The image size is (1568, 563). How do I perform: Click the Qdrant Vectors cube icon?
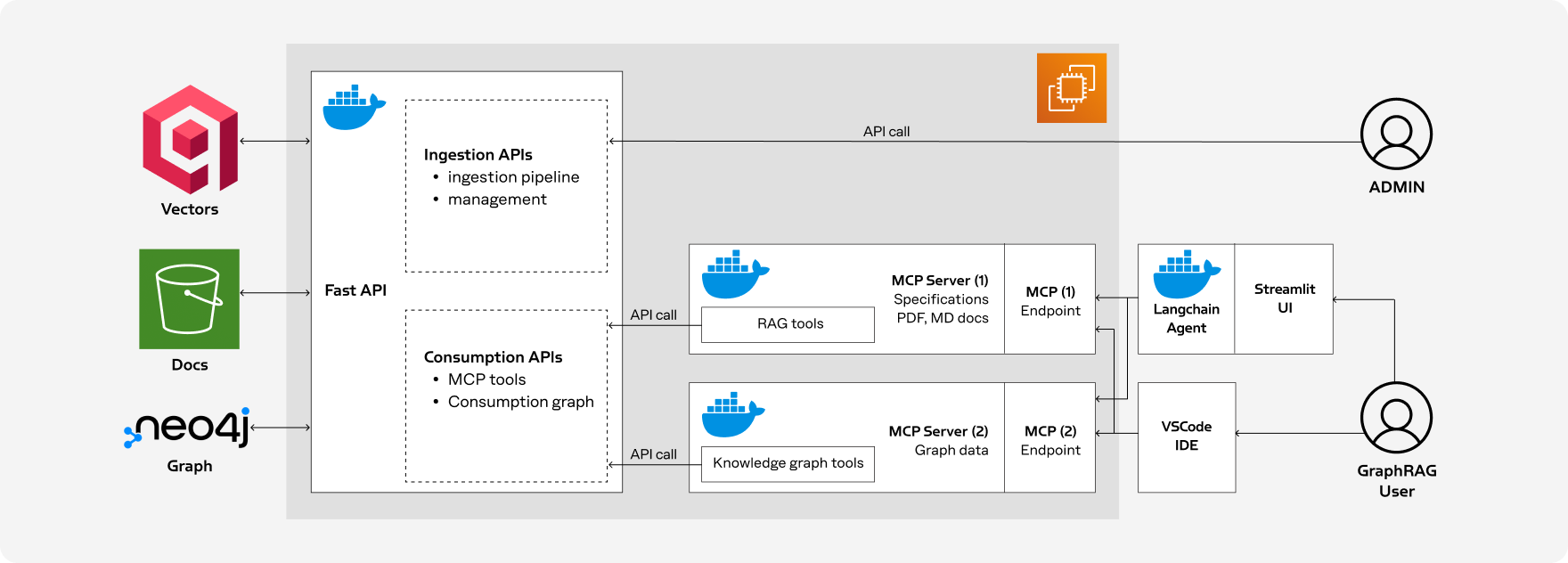[x=190, y=140]
